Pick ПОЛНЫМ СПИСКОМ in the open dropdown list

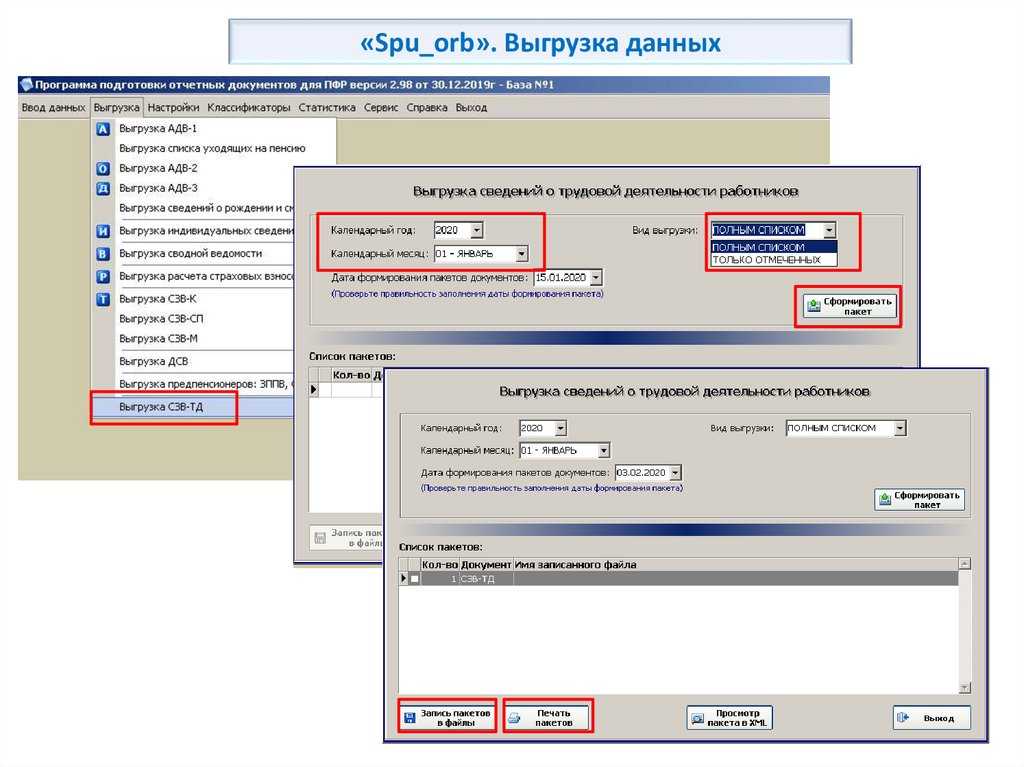click(x=774, y=248)
